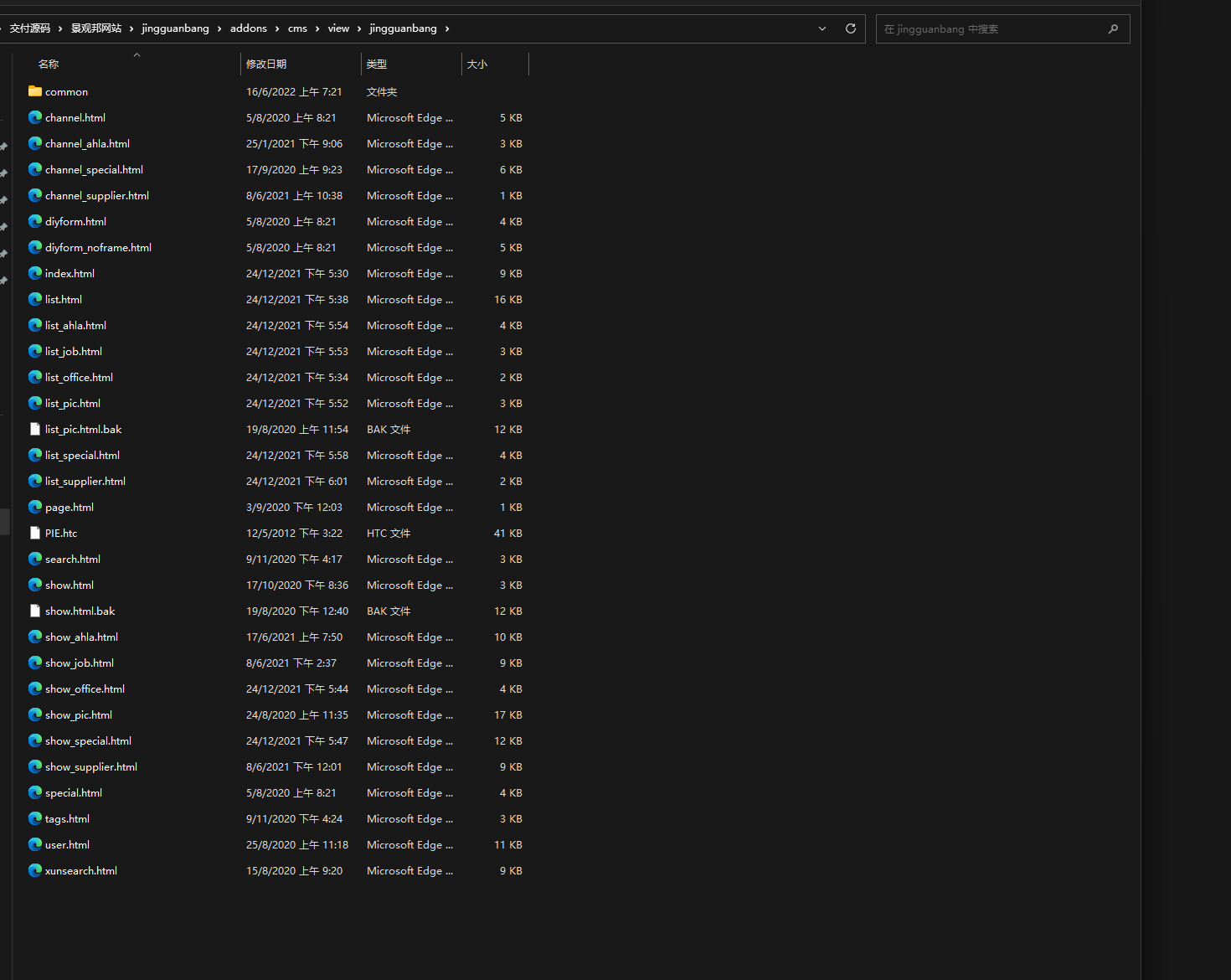Select file name page.html
The width and height of the screenshot is (1231, 980).
click(70, 507)
